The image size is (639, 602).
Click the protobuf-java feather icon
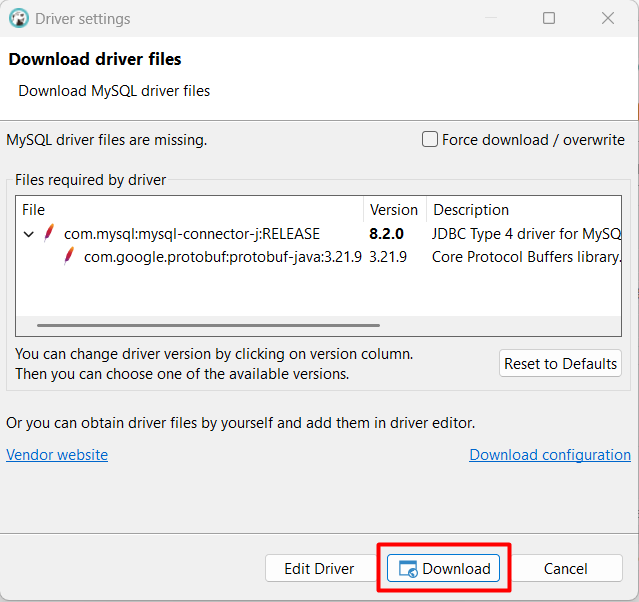68,256
